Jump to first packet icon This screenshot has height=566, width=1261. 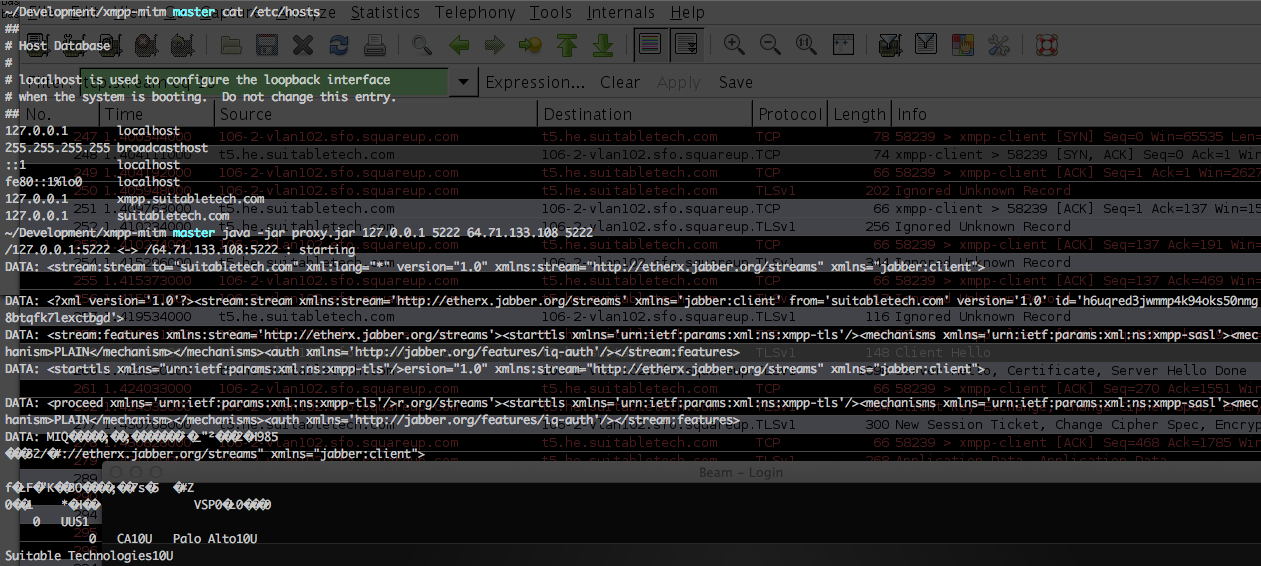[567, 45]
